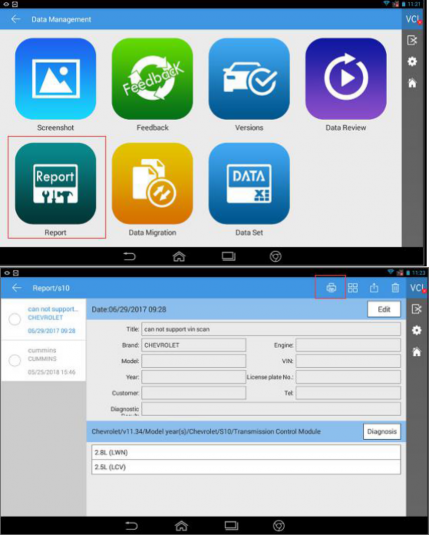Click the VIN input field
The image size is (429, 535).
(x=348, y=361)
